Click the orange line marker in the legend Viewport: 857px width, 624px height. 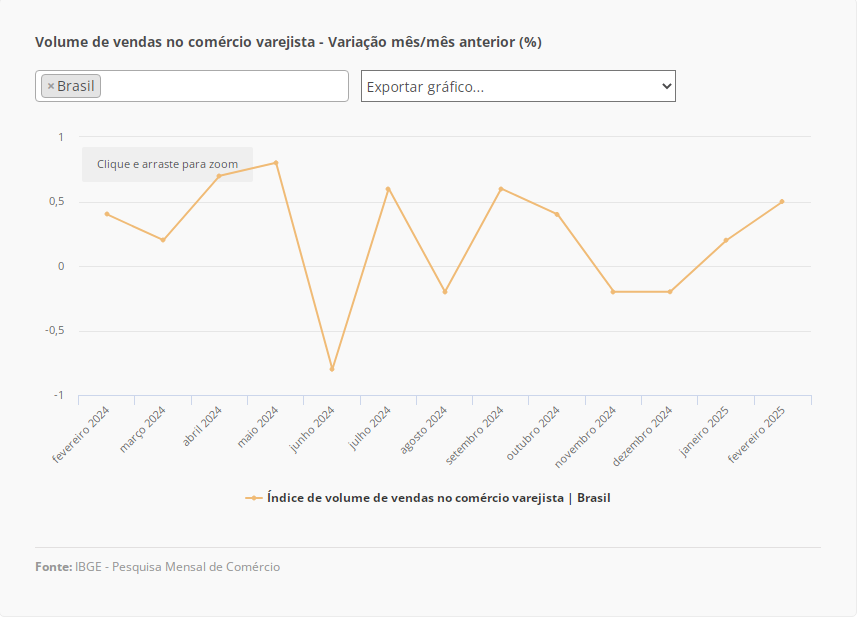click(x=254, y=498)
